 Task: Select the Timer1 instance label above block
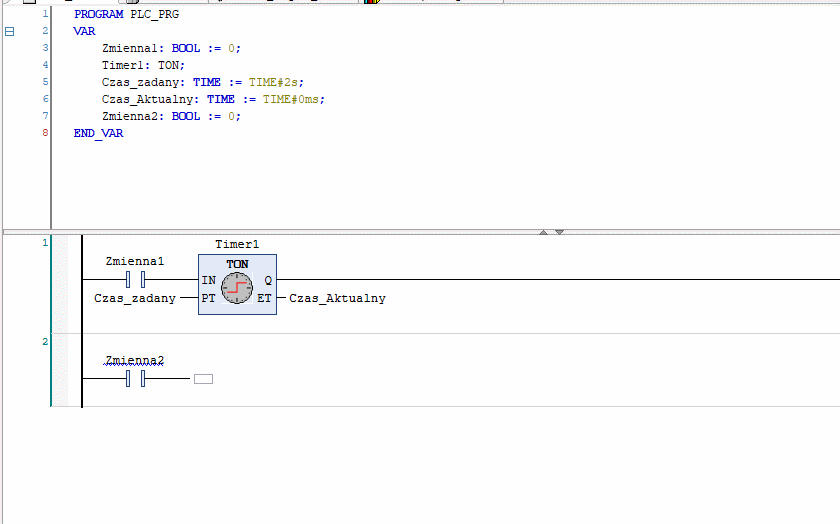[x=237, y=244]
